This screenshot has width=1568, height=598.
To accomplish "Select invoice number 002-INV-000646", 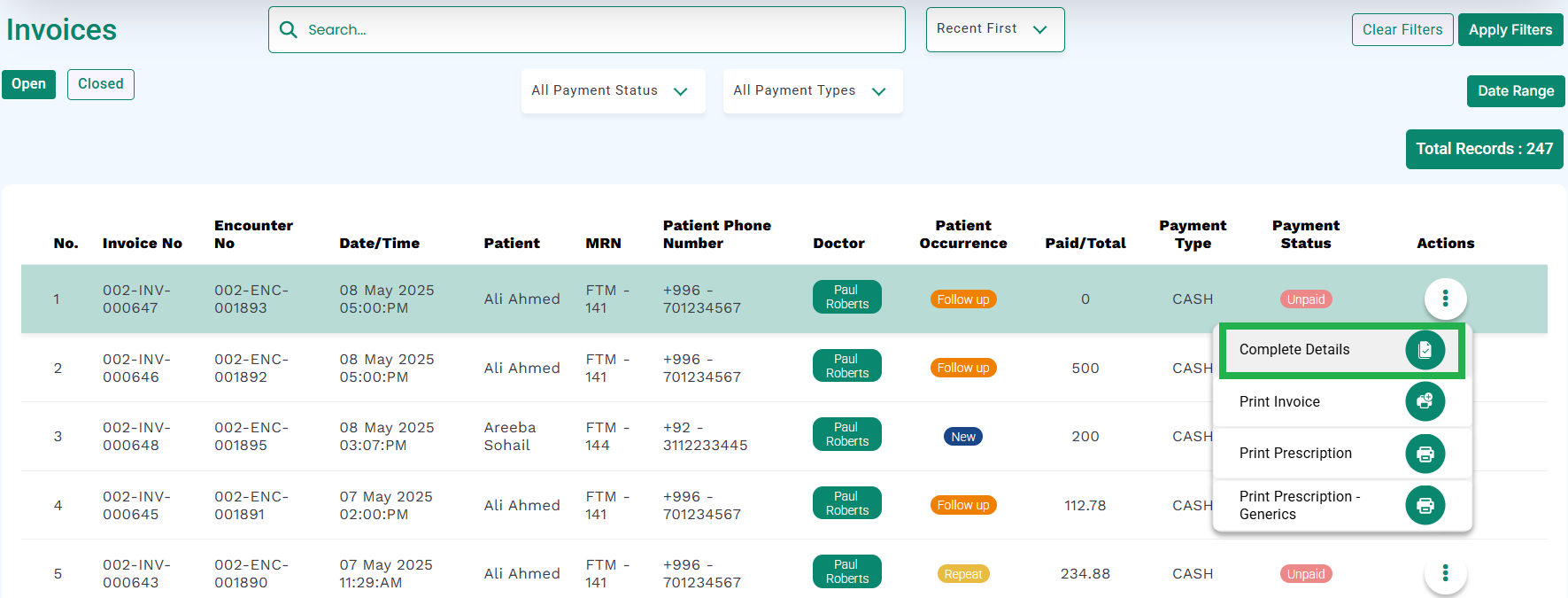I will (136, 368).
